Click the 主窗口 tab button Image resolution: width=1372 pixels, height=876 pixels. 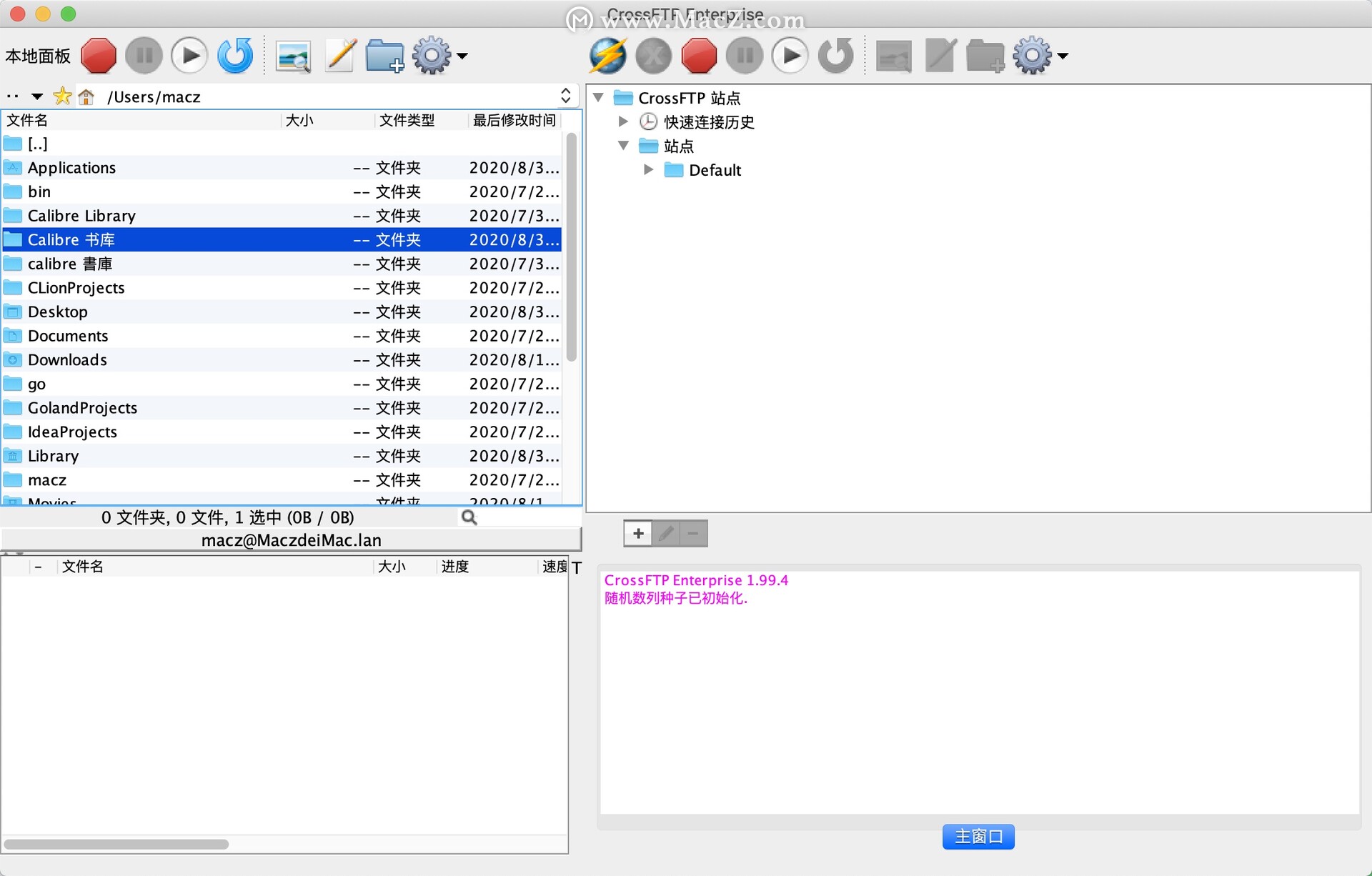click(978, 836)
